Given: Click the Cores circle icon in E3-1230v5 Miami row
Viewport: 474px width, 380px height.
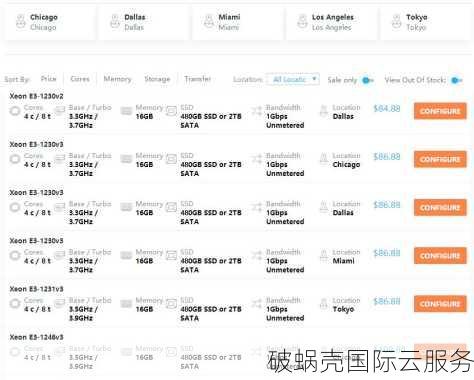Looking at the screenshot, I should [15, 255].
